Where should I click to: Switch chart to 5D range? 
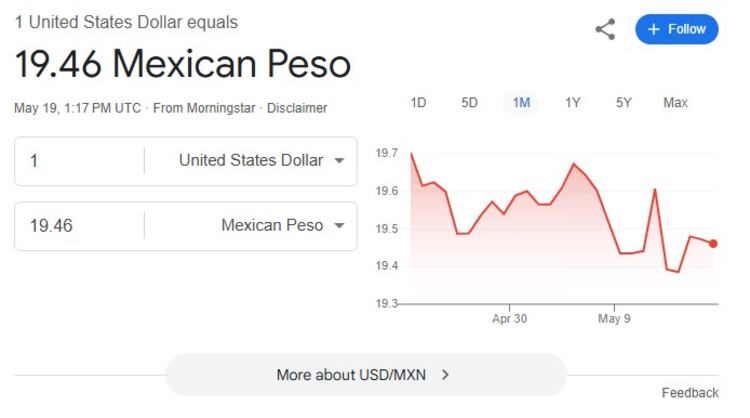click(x=469, y=103)
